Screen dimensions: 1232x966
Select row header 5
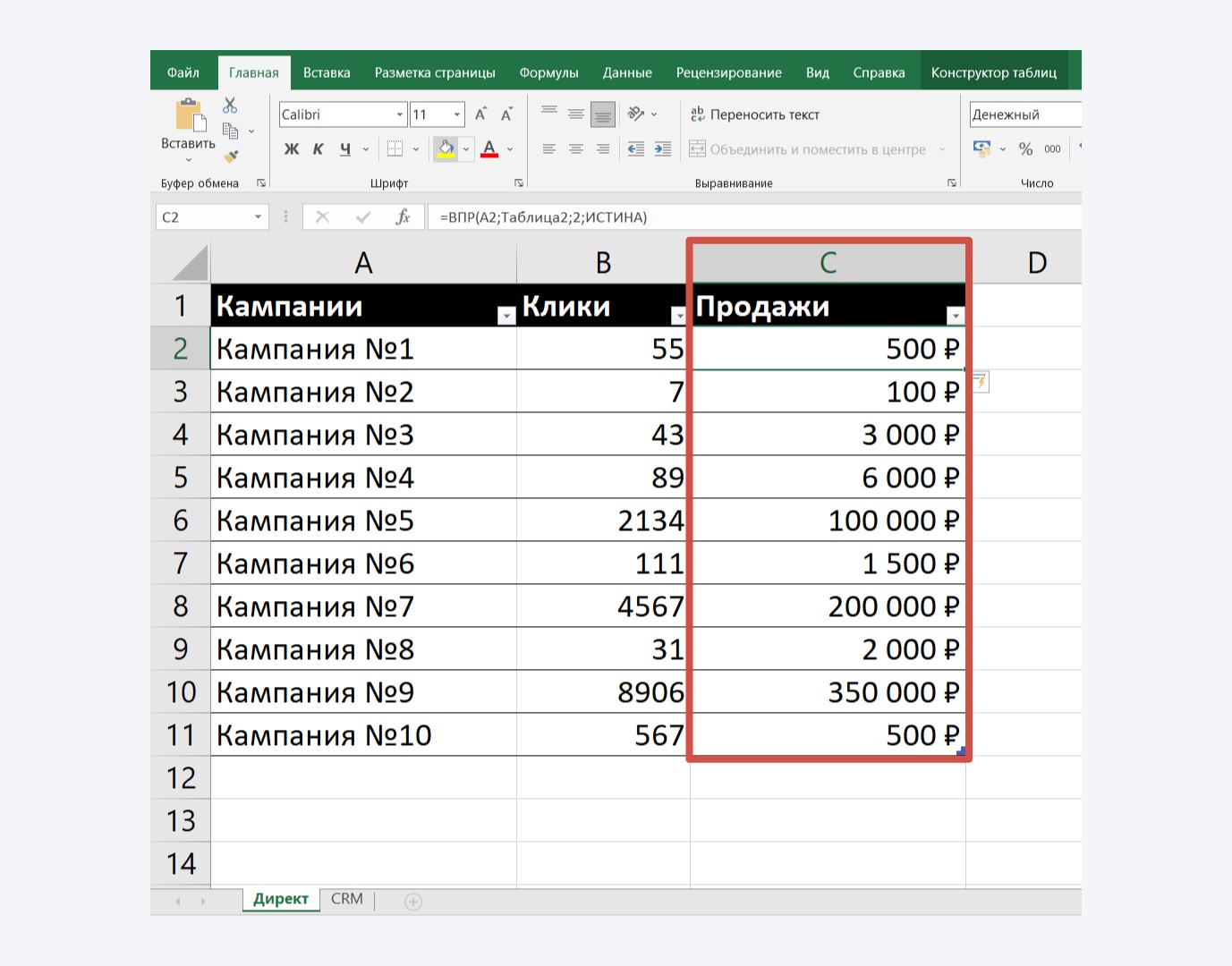click(x=180, y=478)
